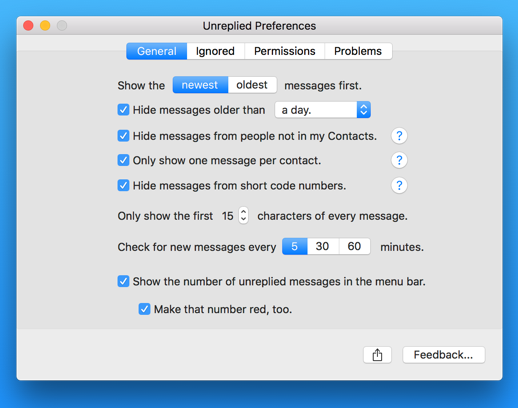Toggle Show number of unreplied messages checkbox

[x=123, y=281]
